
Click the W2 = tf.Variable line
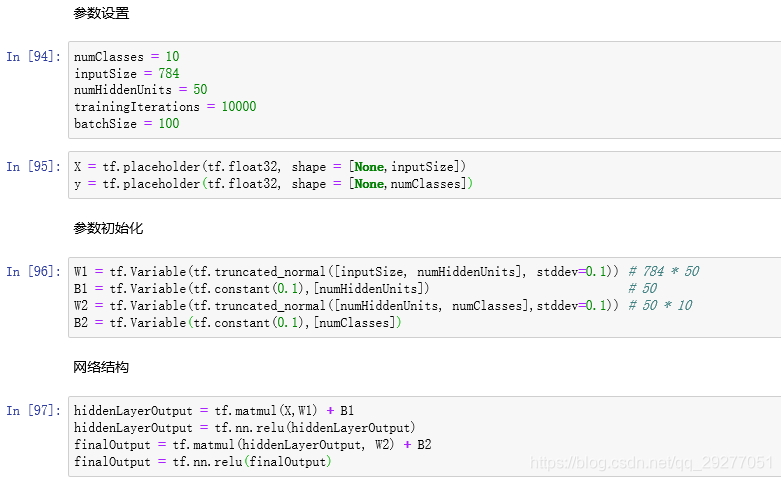[x=383, y=305]
